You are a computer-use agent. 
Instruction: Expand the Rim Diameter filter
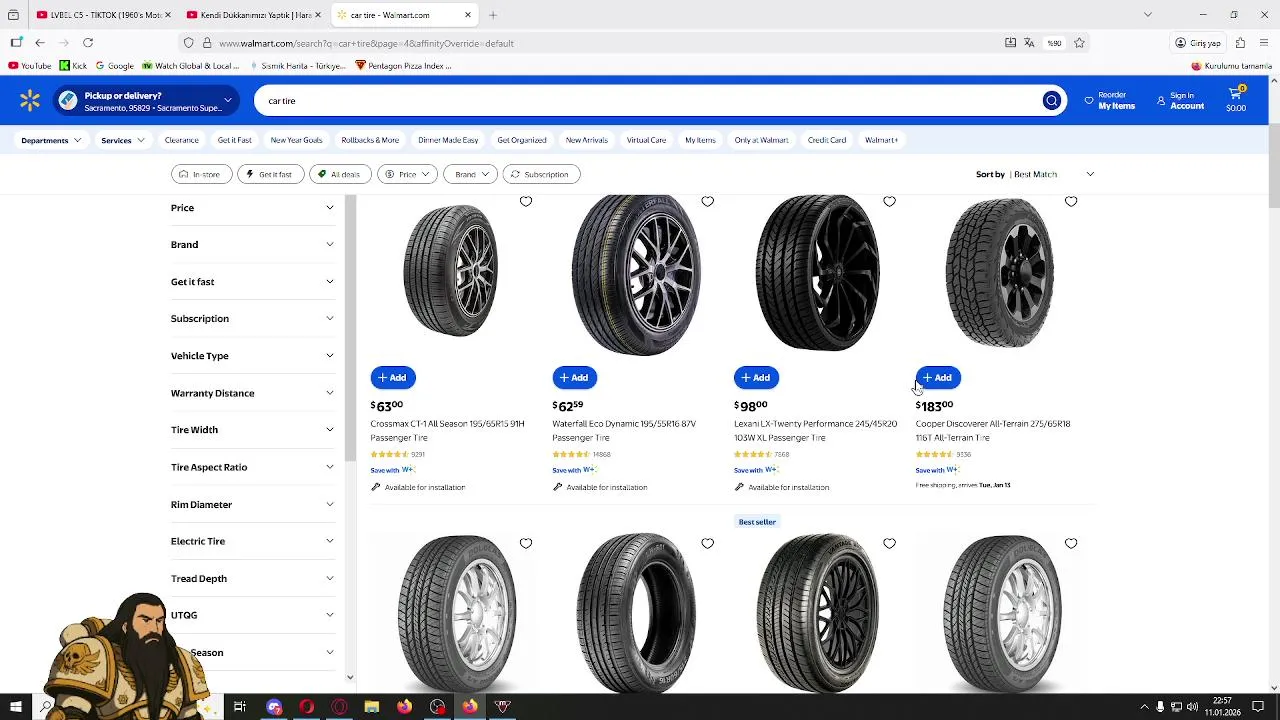point(252,504)
